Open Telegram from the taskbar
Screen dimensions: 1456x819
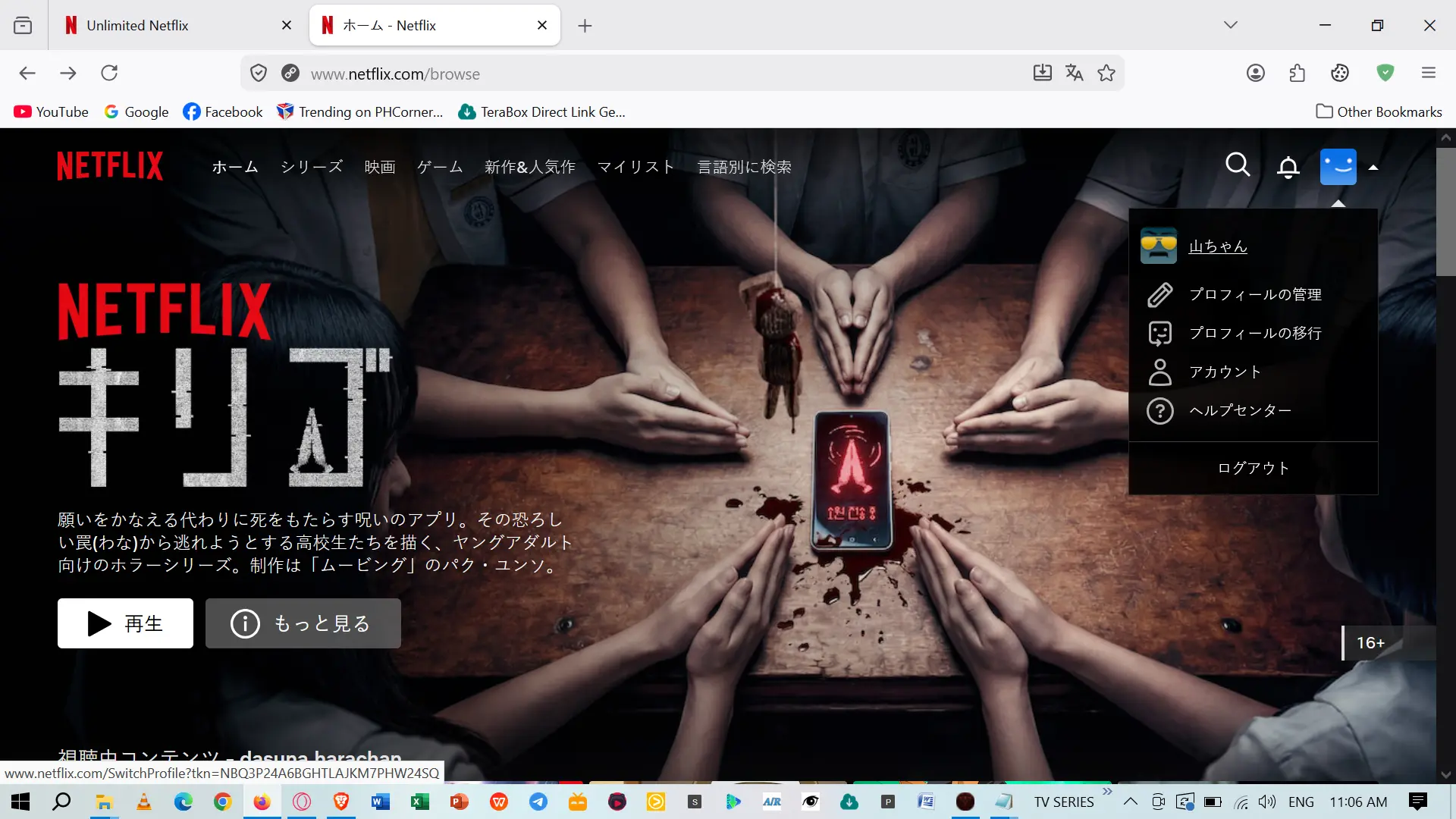pos(538,802)
